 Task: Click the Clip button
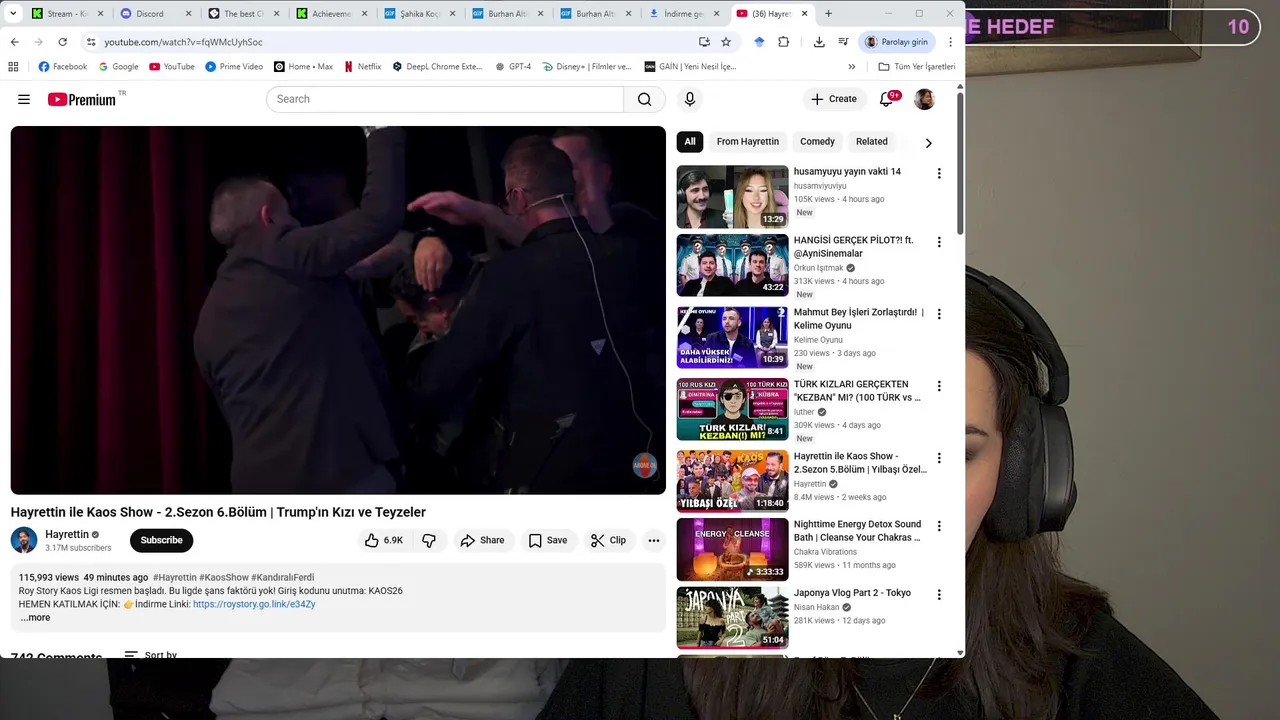[x=608, y=540]
